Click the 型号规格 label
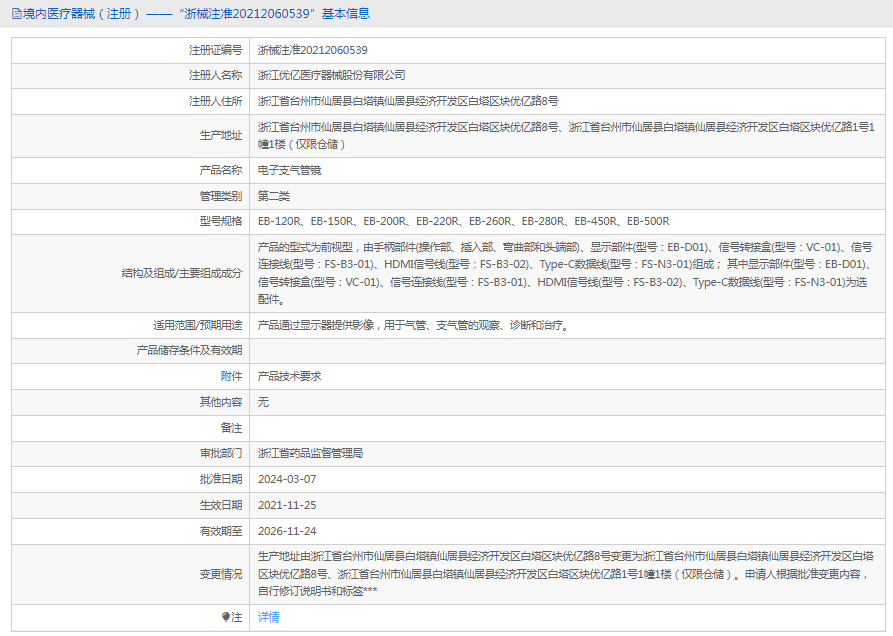Screen dimensions: 893x636 click(x=220, y=221)
